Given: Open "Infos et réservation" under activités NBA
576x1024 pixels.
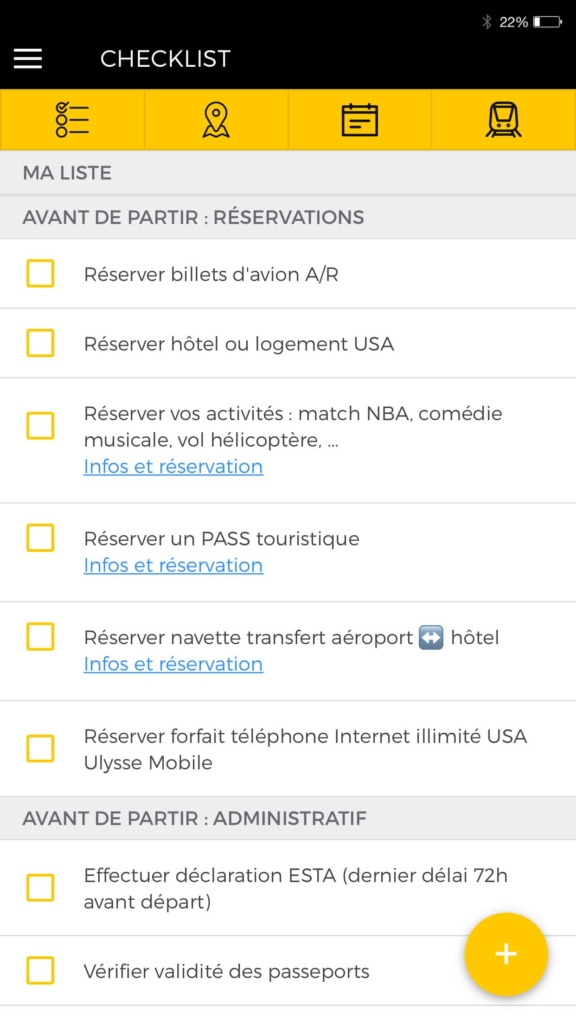Looking at the screenshot, I should click(173, 466).
